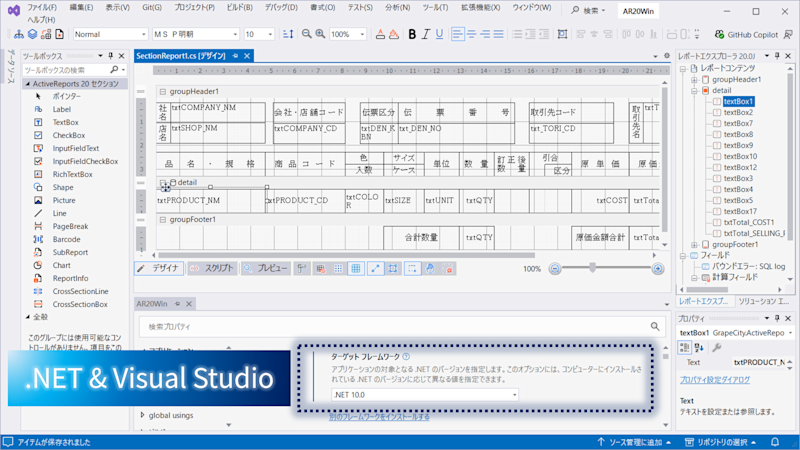Click the zoom in magnifier icon
The height and width of the screenshot is (450, 800).
click(x=320, y=34)
